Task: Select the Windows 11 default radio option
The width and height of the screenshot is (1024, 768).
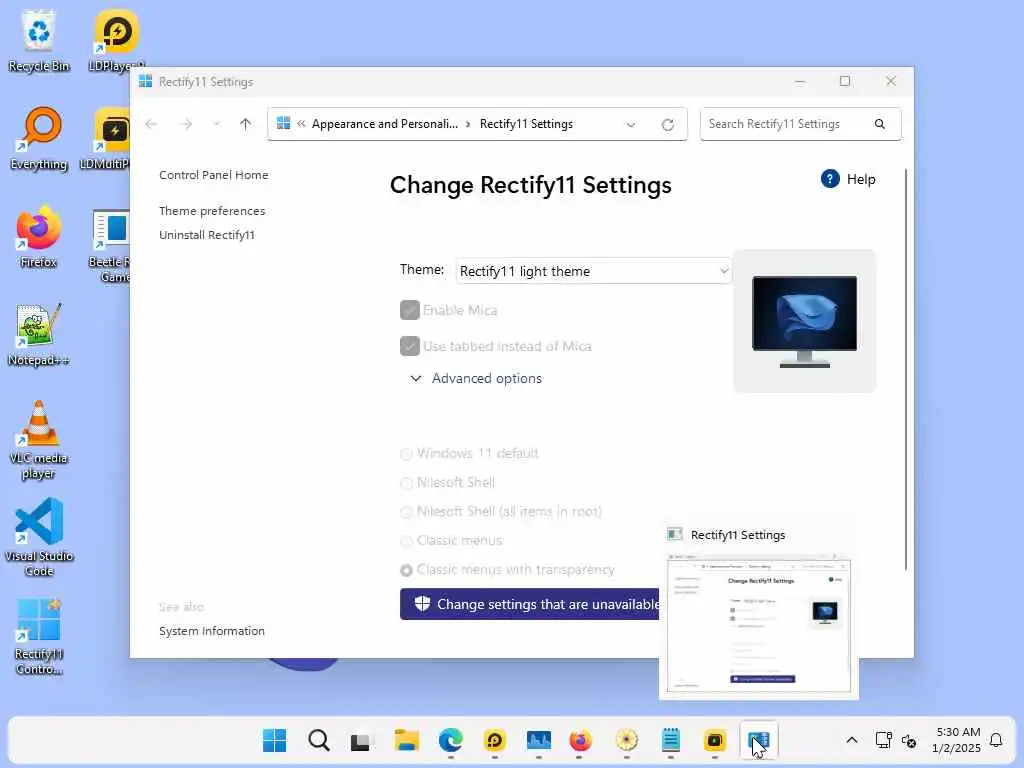Action: click(406, 454)
